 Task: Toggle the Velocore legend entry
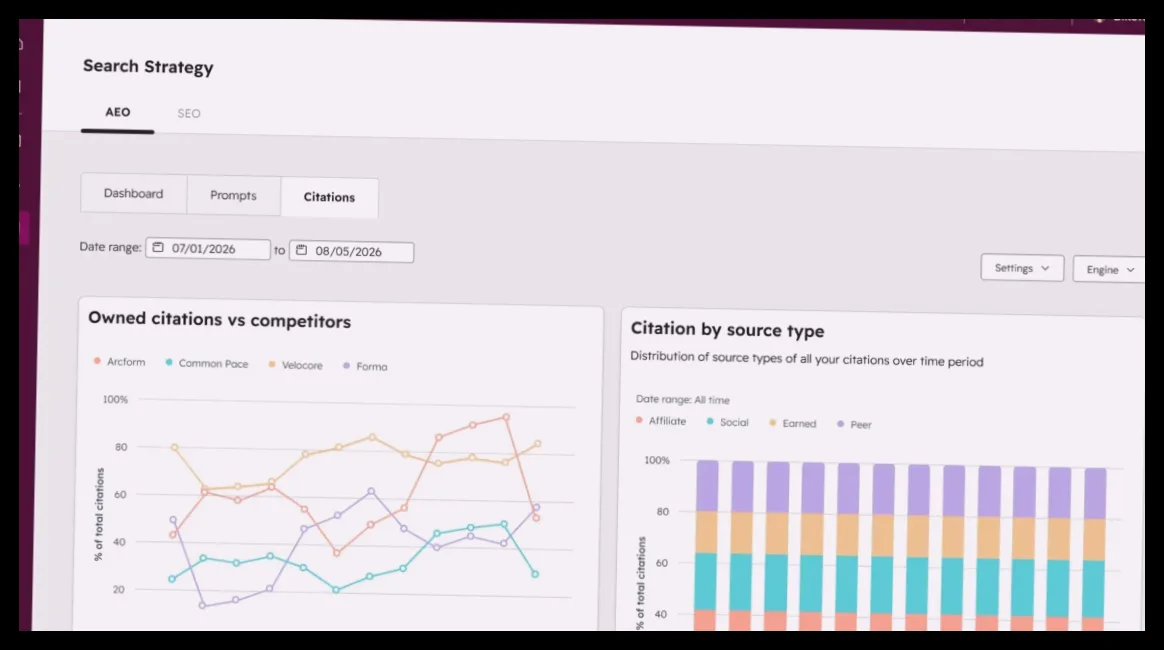[x=295, y=365]
